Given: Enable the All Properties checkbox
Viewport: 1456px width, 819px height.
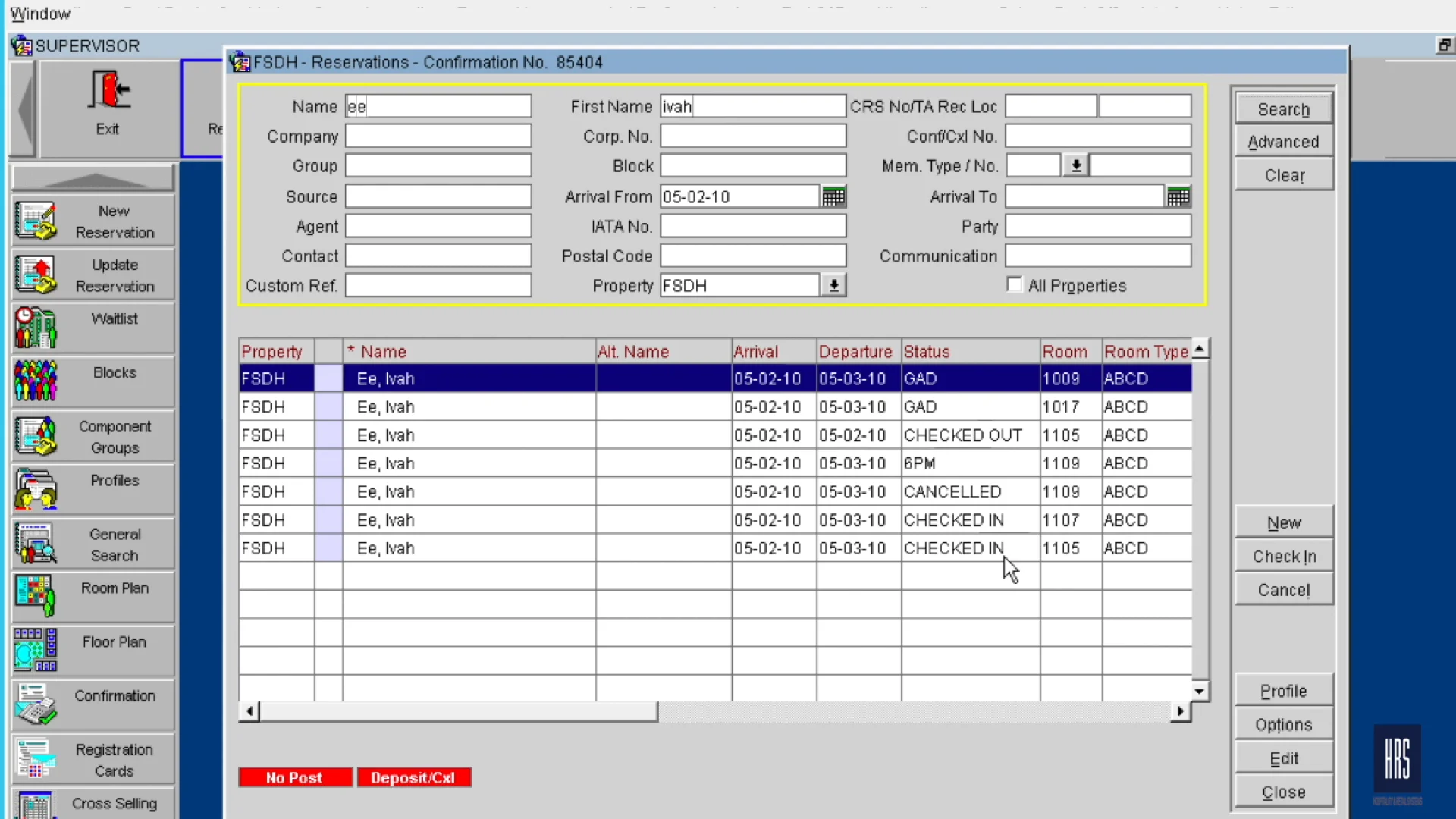Looking at the screenshot, I should click(1014, 285).
